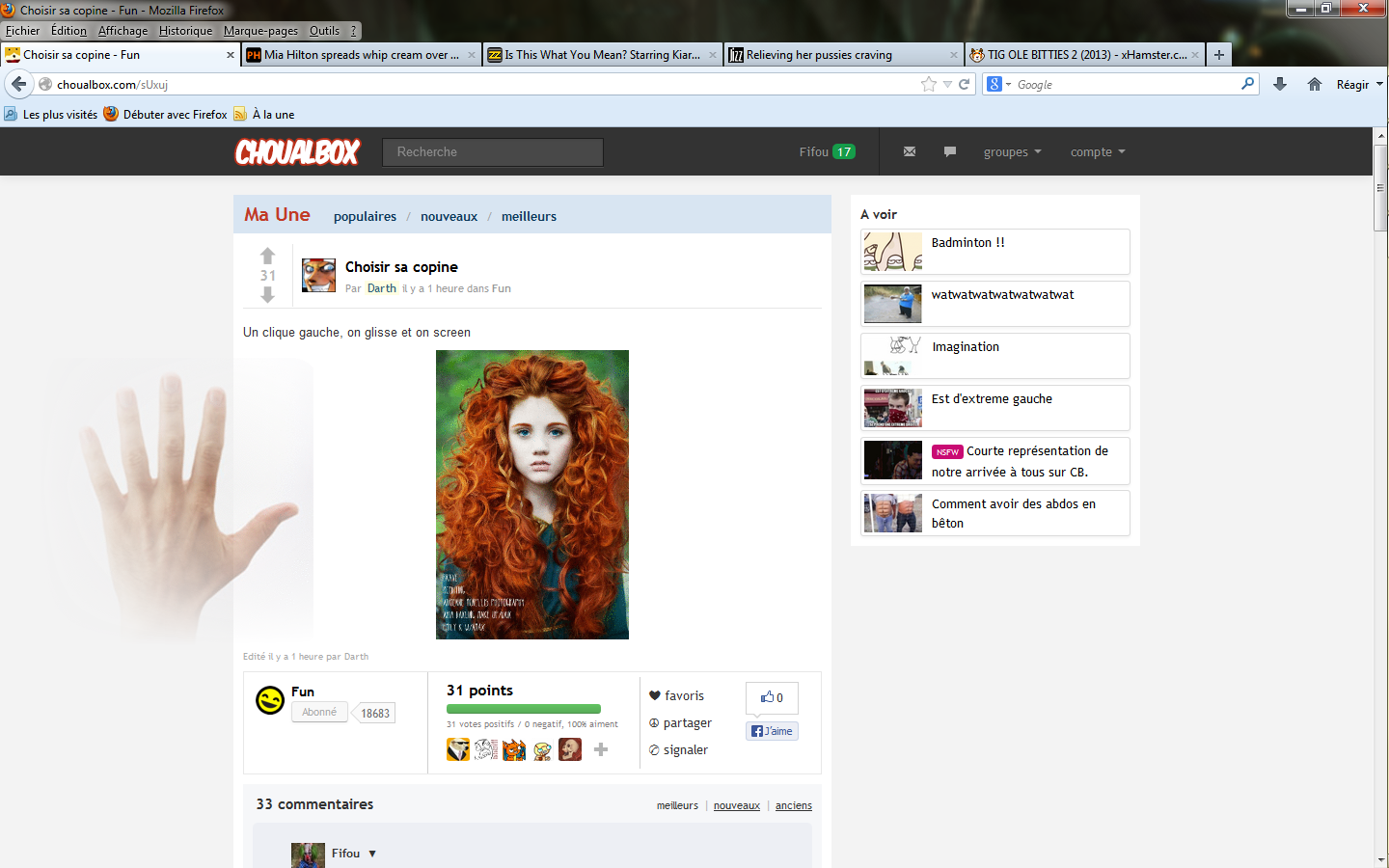Click the plus icon next to voter avatars
The height and width of the screenshot is (868, 1389).
[601, 749]
